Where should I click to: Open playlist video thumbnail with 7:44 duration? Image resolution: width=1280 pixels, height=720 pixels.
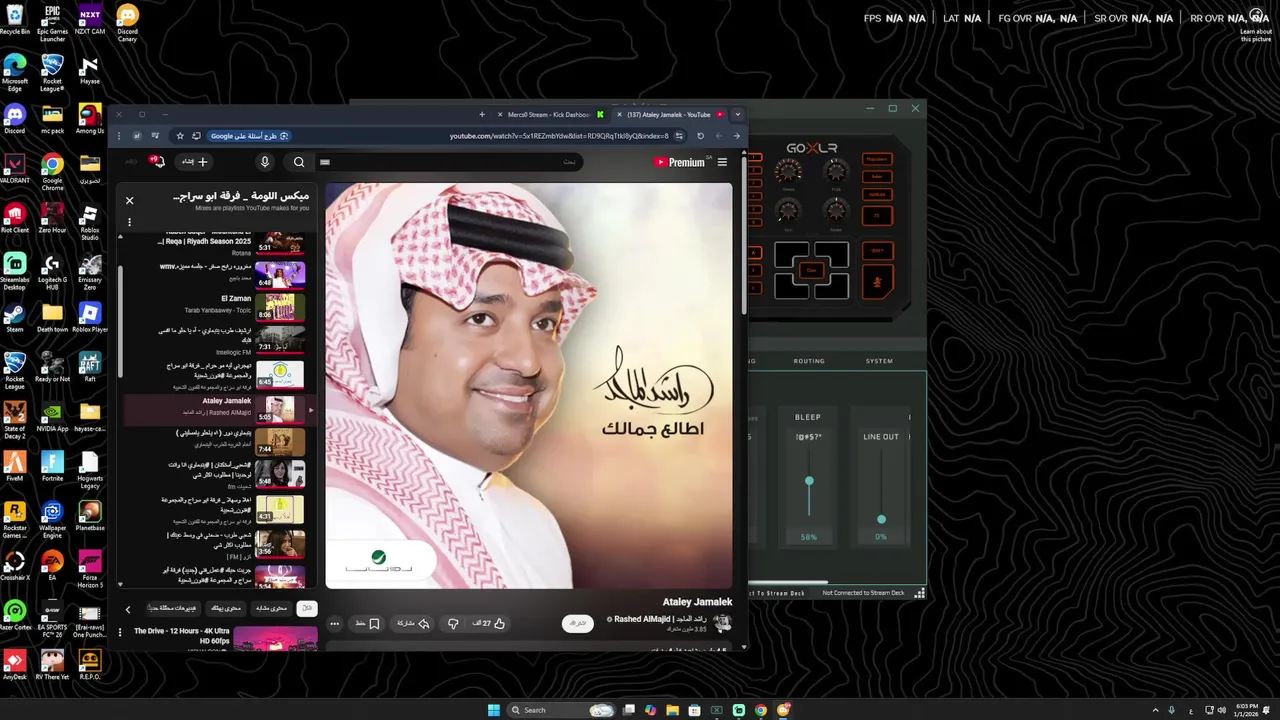point(280,442)
